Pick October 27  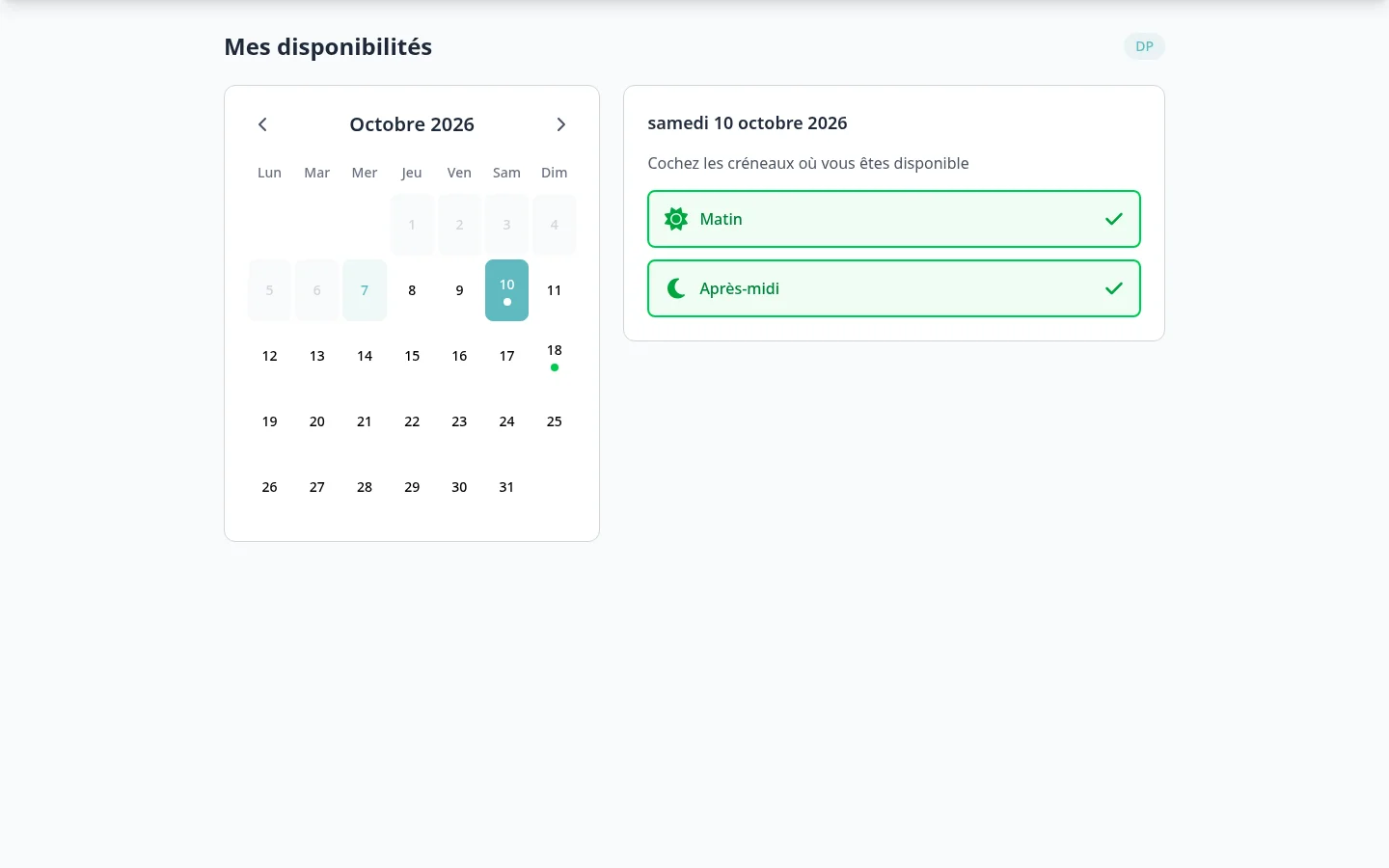click(x=316, y=487)
